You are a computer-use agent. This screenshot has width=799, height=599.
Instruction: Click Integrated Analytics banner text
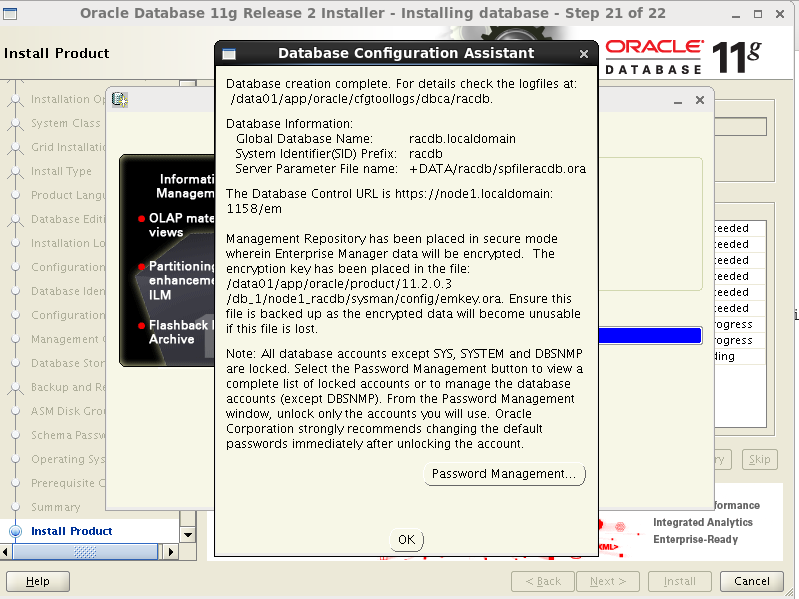pos(703,523)
